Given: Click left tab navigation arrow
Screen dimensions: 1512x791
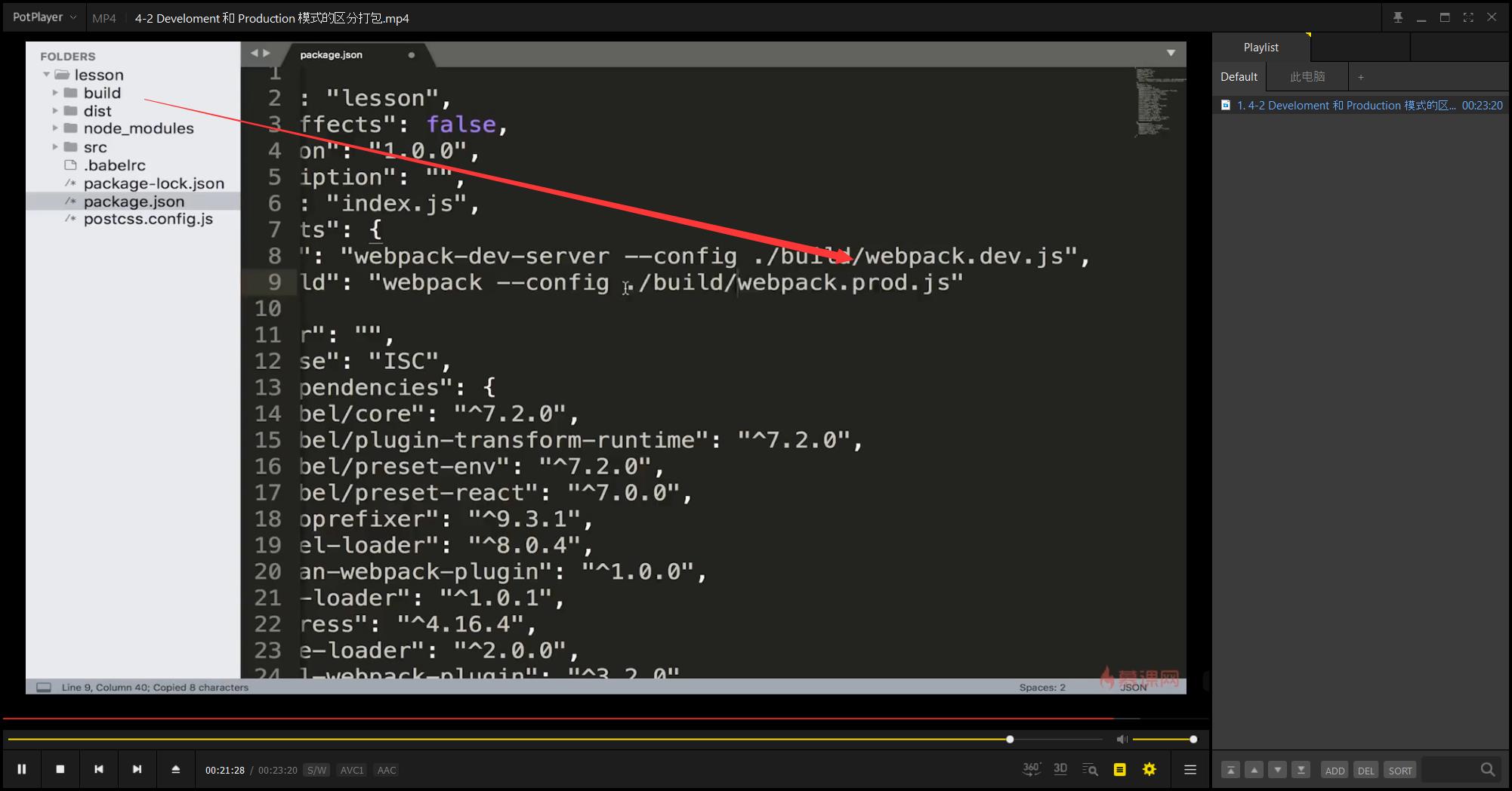Looking at the screenshot, I should coord(255,53).
